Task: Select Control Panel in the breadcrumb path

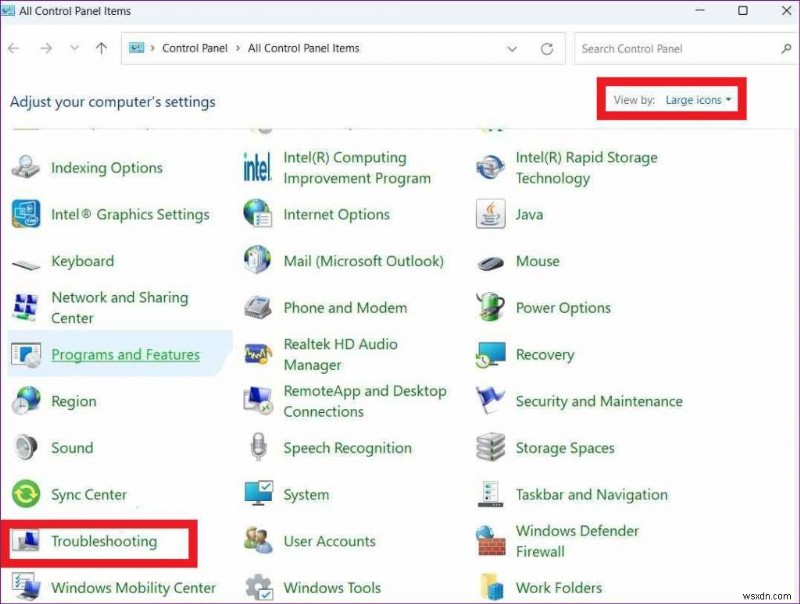Action: [x=195, y=48]
